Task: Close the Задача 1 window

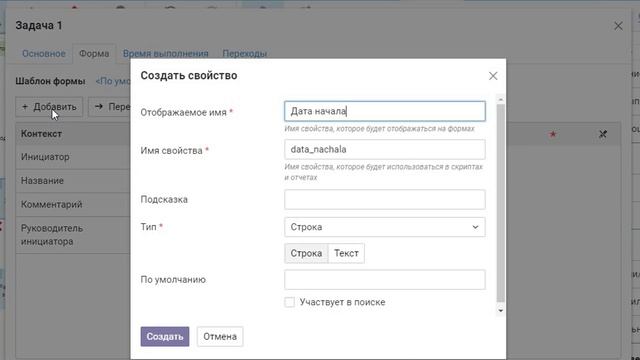Action: (x=618, y=26)
